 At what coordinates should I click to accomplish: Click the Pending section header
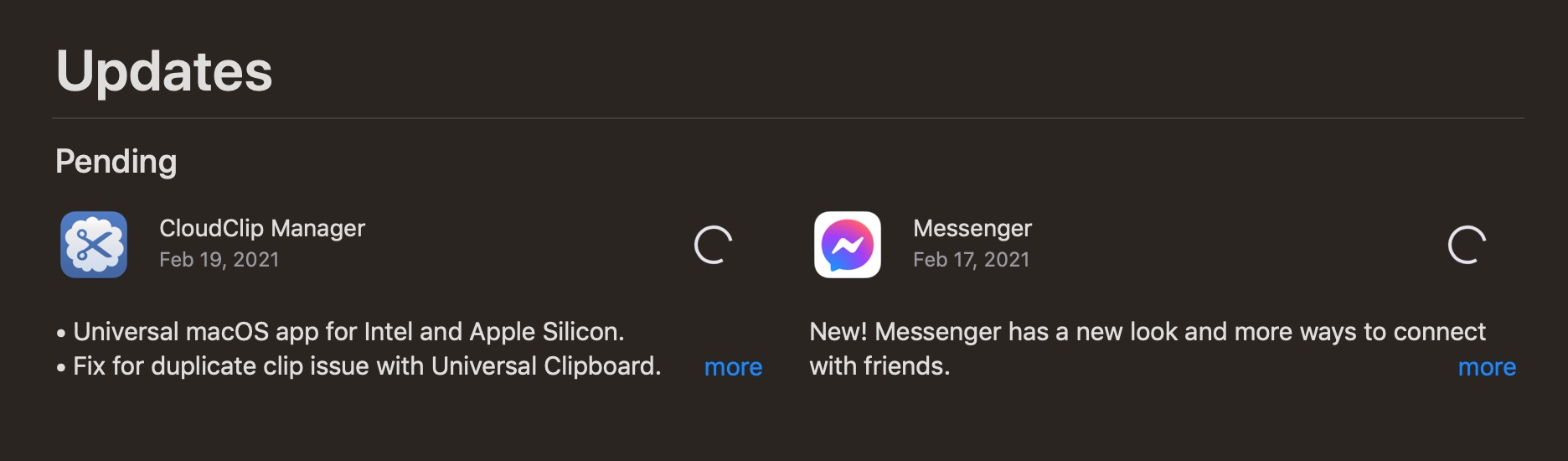[x=116, y=162]
